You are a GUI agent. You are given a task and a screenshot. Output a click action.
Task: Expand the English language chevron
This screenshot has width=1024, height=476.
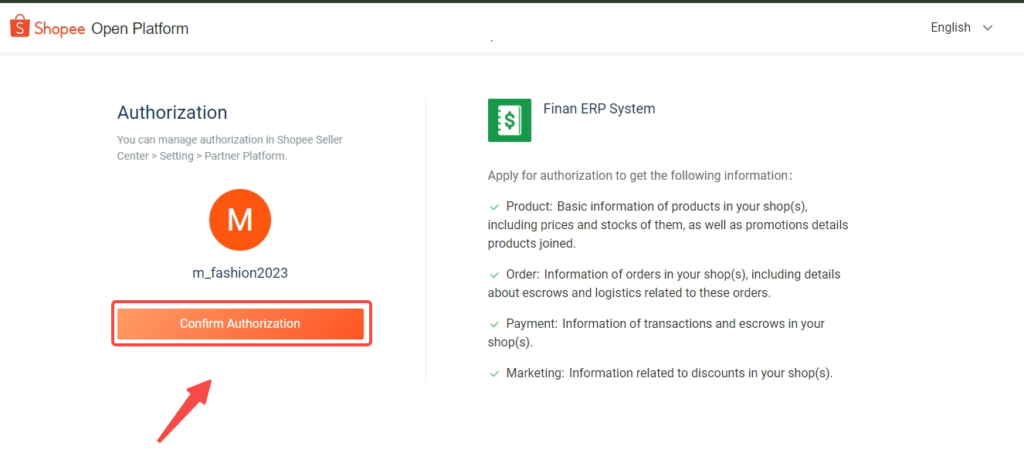coord(987,28)
